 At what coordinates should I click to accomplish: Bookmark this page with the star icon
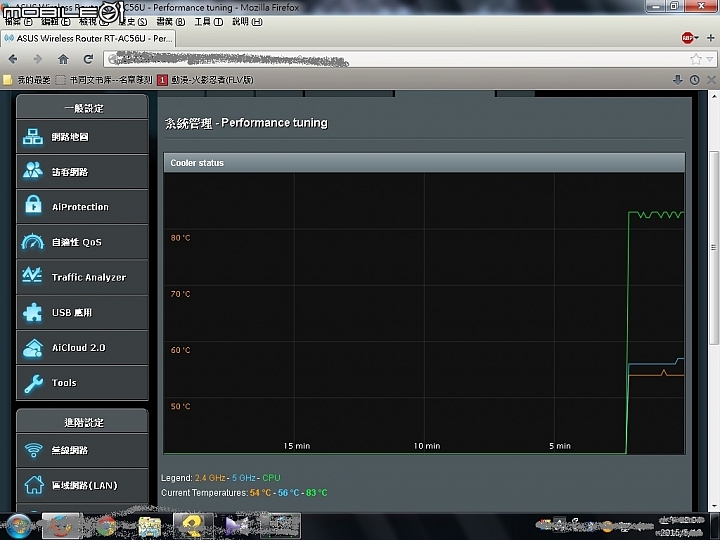point(696,59)
